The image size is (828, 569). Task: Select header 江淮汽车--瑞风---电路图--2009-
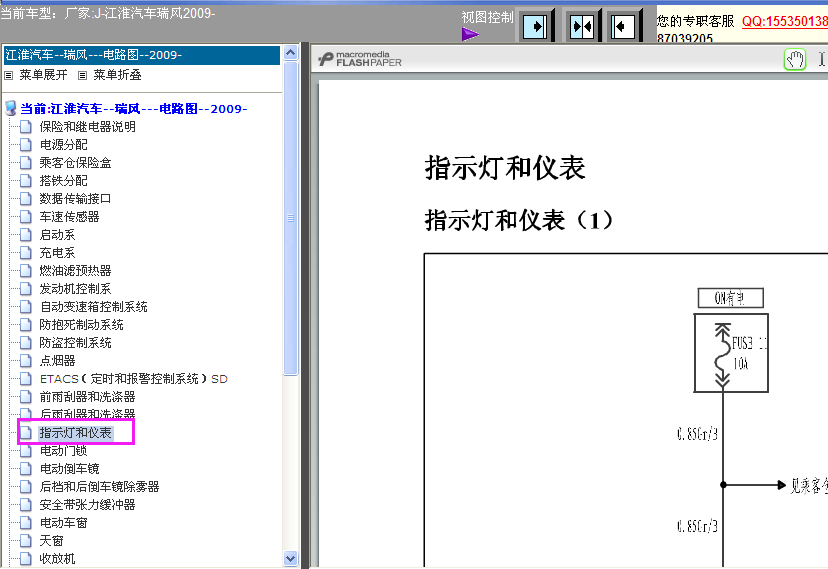tap(142, 55)
